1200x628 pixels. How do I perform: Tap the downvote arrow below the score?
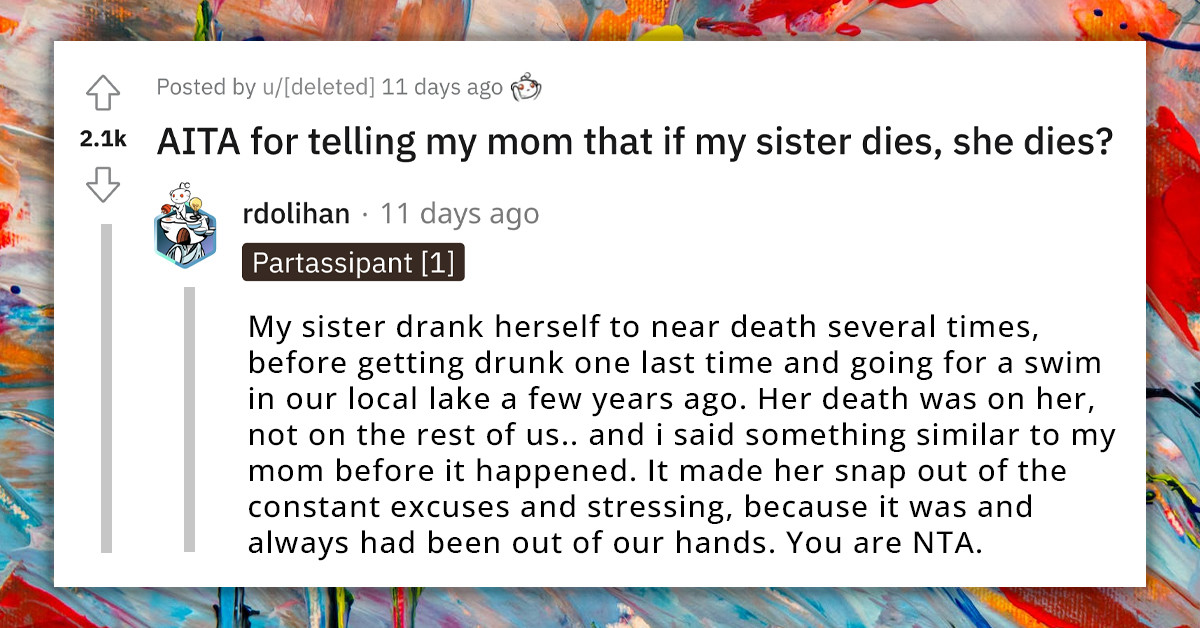[x=103, y=185]
